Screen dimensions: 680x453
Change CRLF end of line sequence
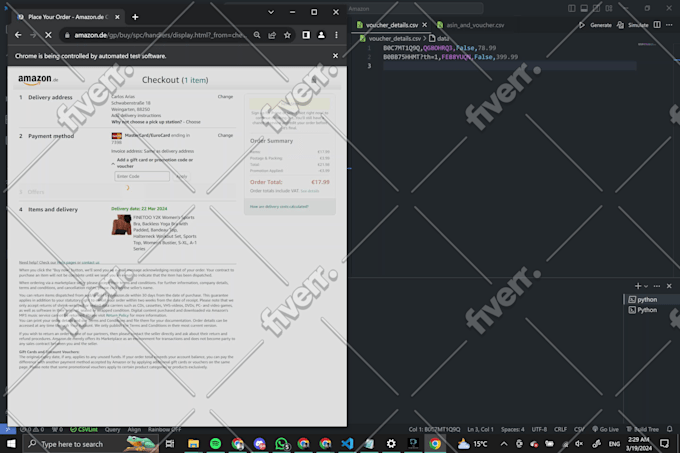click(560, 430)
